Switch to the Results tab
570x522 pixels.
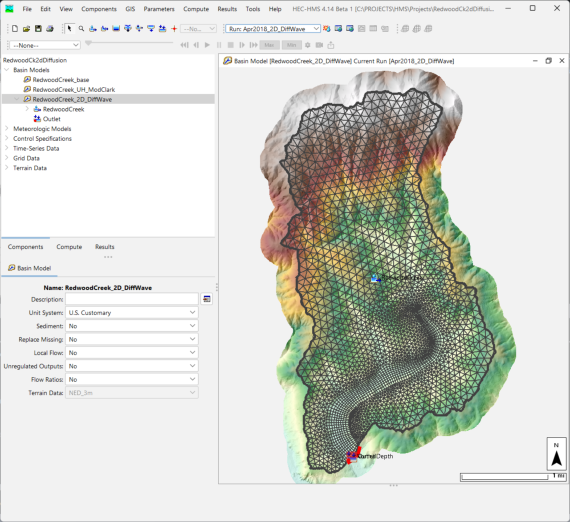[x=105, y=247]
